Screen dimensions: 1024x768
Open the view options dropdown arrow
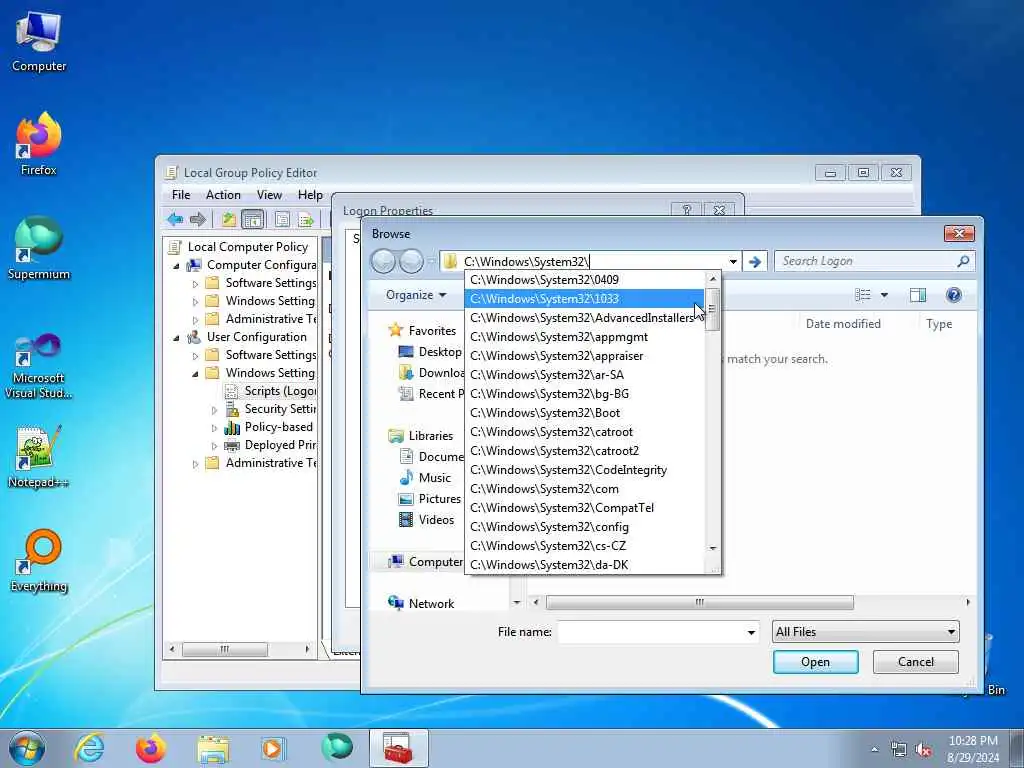coord(884,295)
